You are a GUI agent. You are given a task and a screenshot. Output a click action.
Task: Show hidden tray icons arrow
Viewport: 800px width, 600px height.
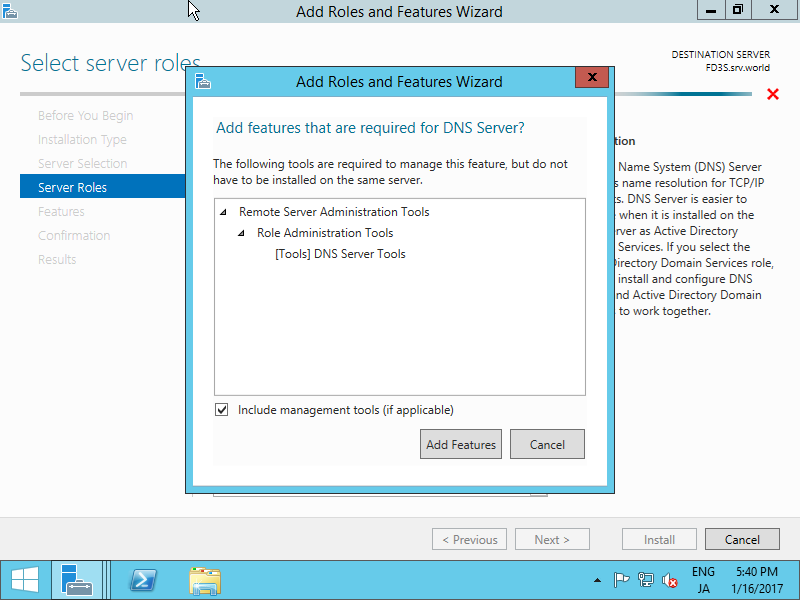click(597, 580)
